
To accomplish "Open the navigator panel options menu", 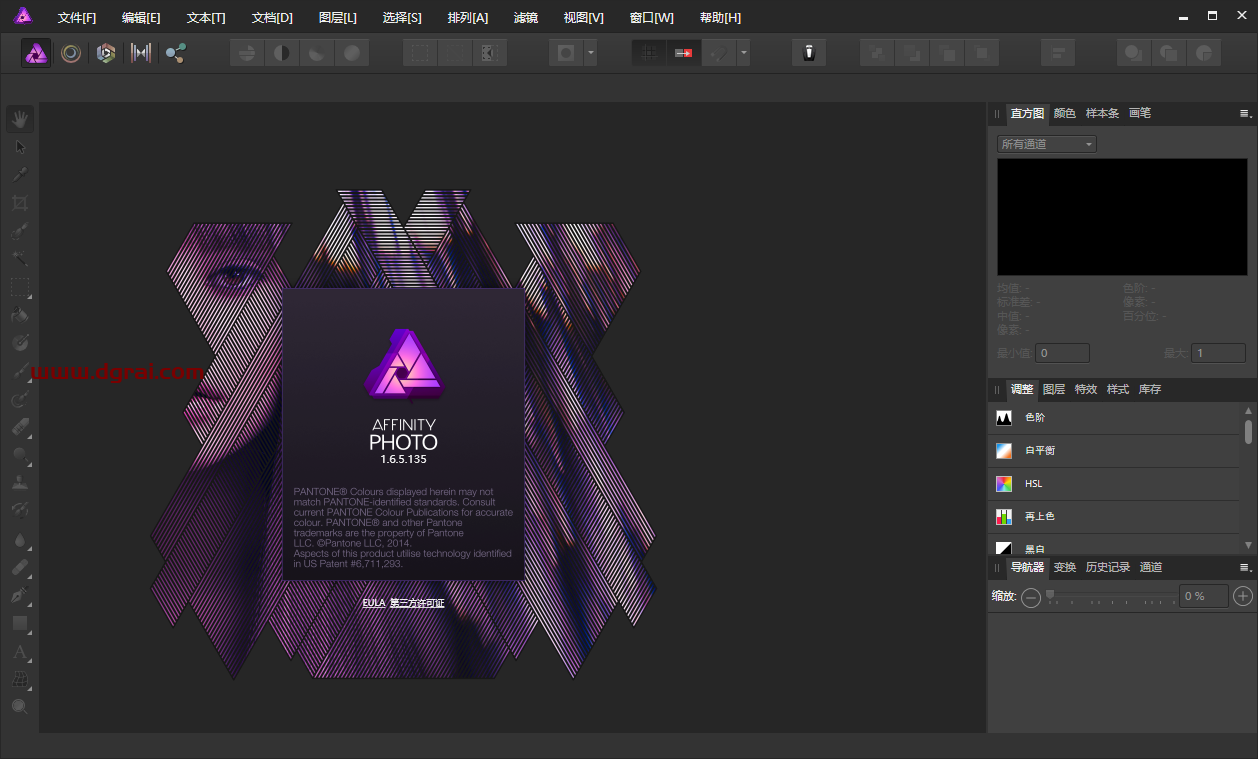I will pyautogui.click(x=1245, y=568).
